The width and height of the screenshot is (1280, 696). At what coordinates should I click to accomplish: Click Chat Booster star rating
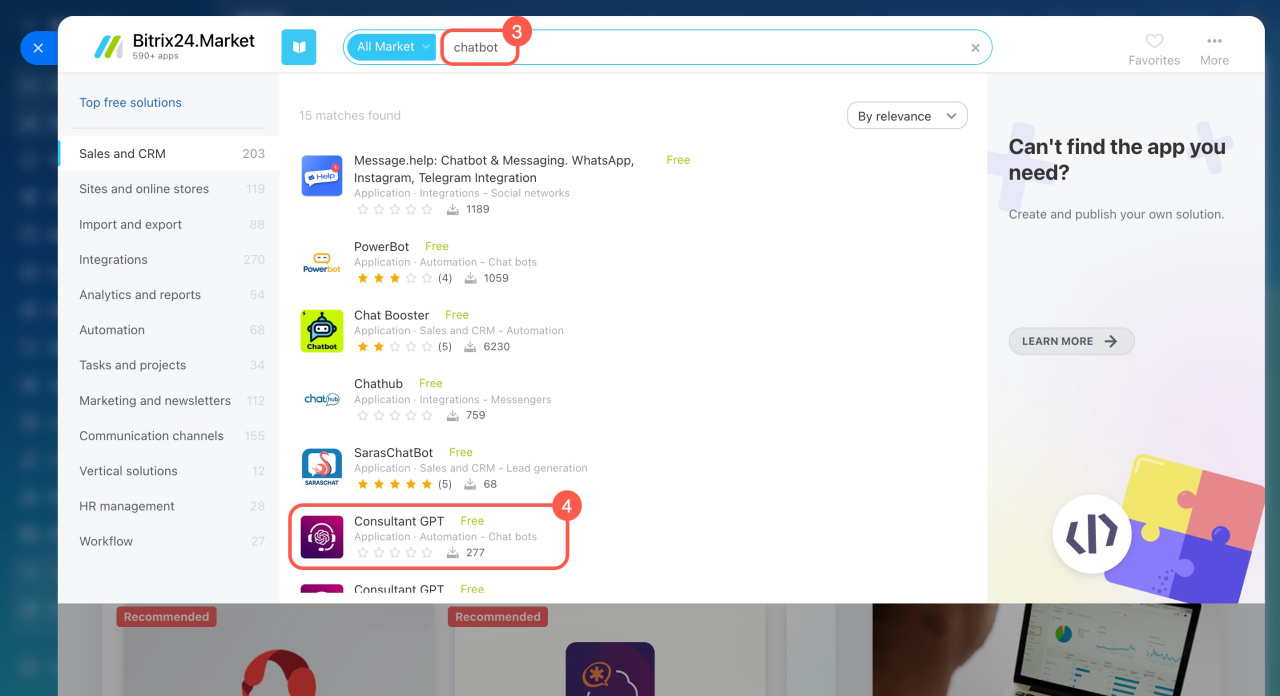click(395, 347)
